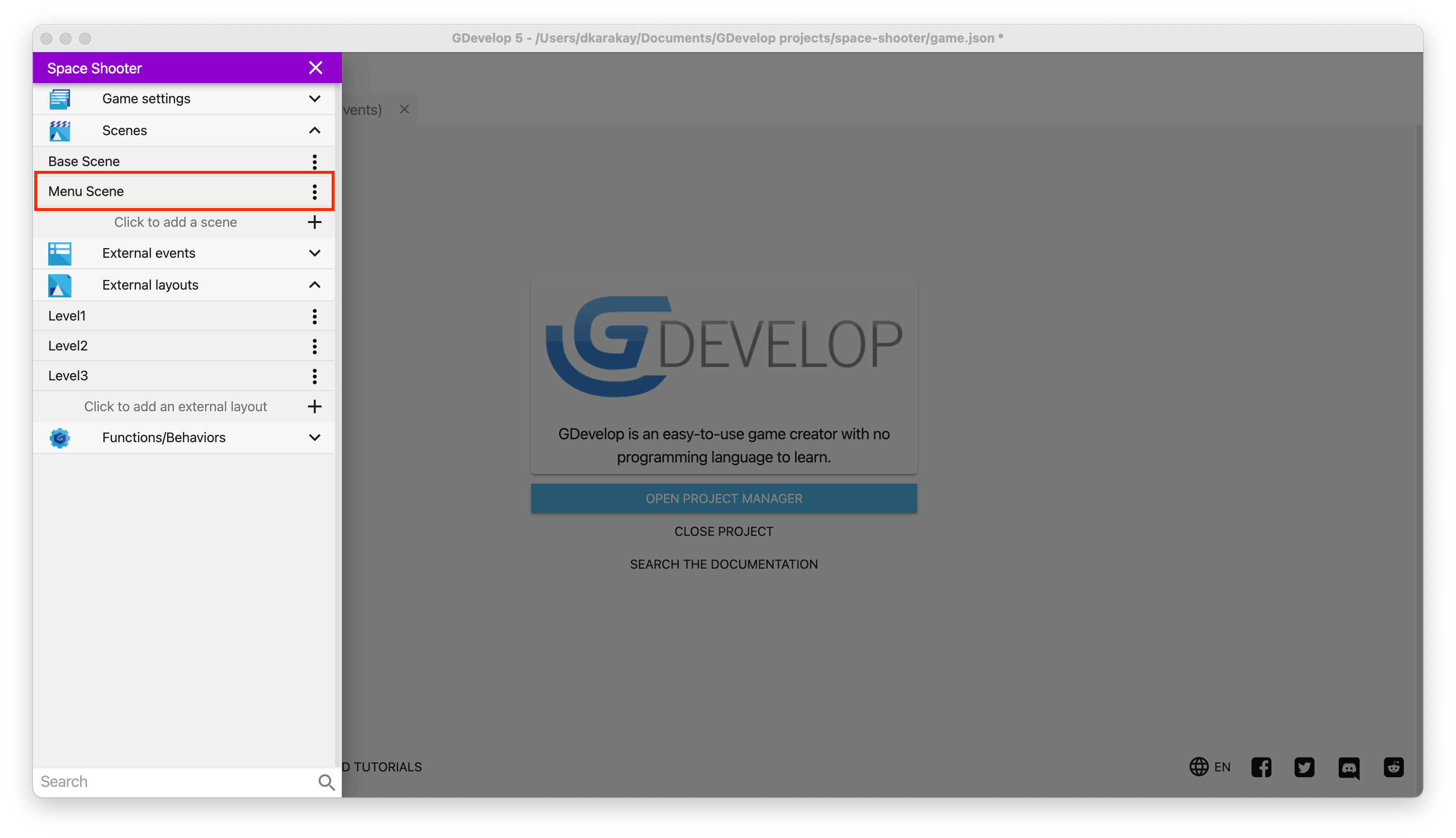Image resolution: width=1456 pixels, height=838 pixels.
Task: Click the Open Project Manager button
Action: point(723,499)
